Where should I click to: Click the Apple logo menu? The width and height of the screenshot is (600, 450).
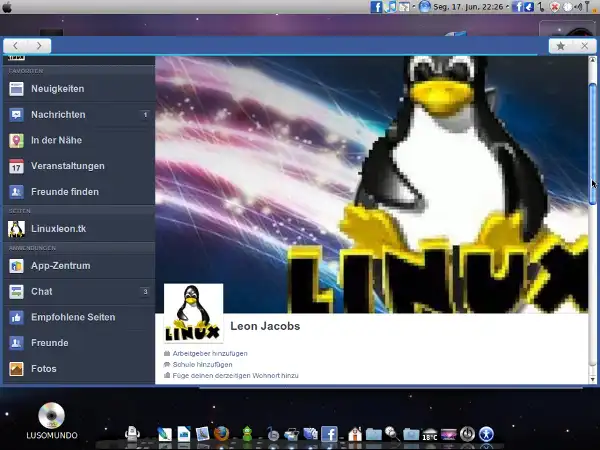click(x=7, y=7)
